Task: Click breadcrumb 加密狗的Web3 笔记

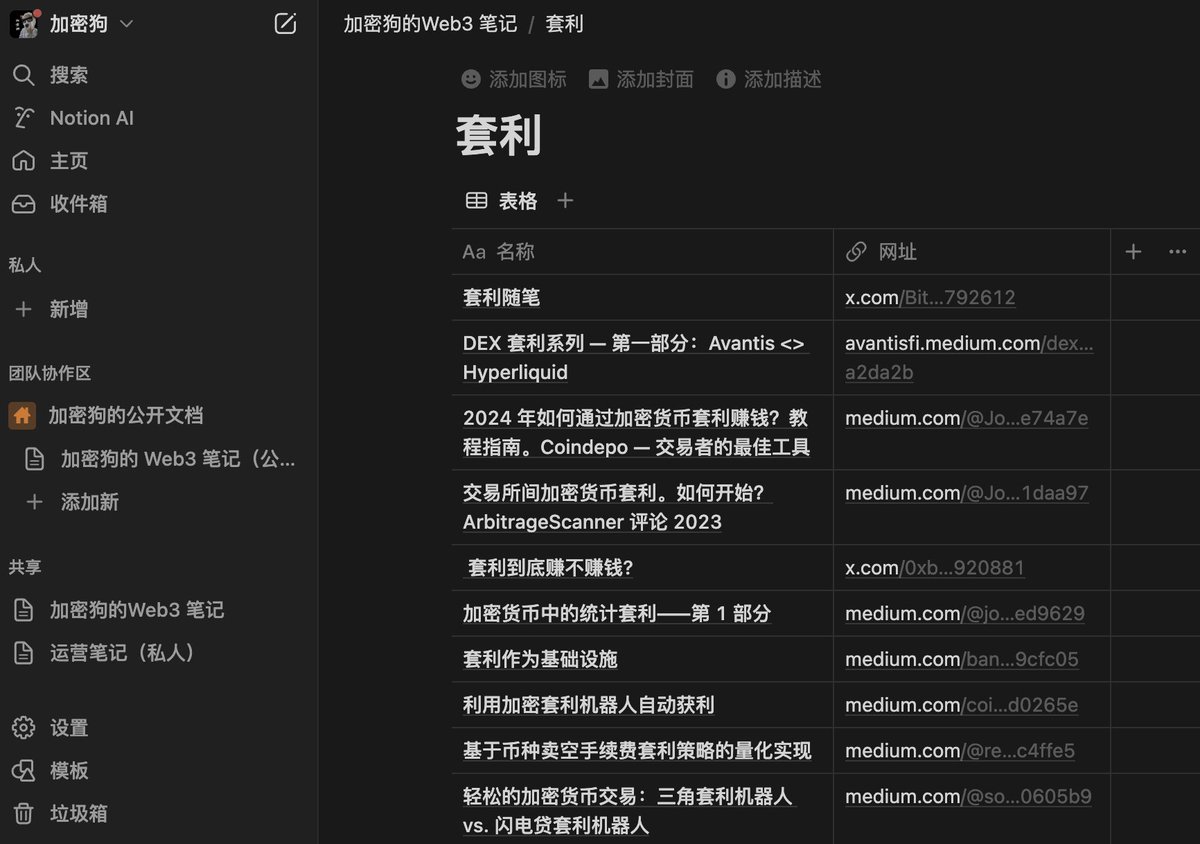Action: 430,24
